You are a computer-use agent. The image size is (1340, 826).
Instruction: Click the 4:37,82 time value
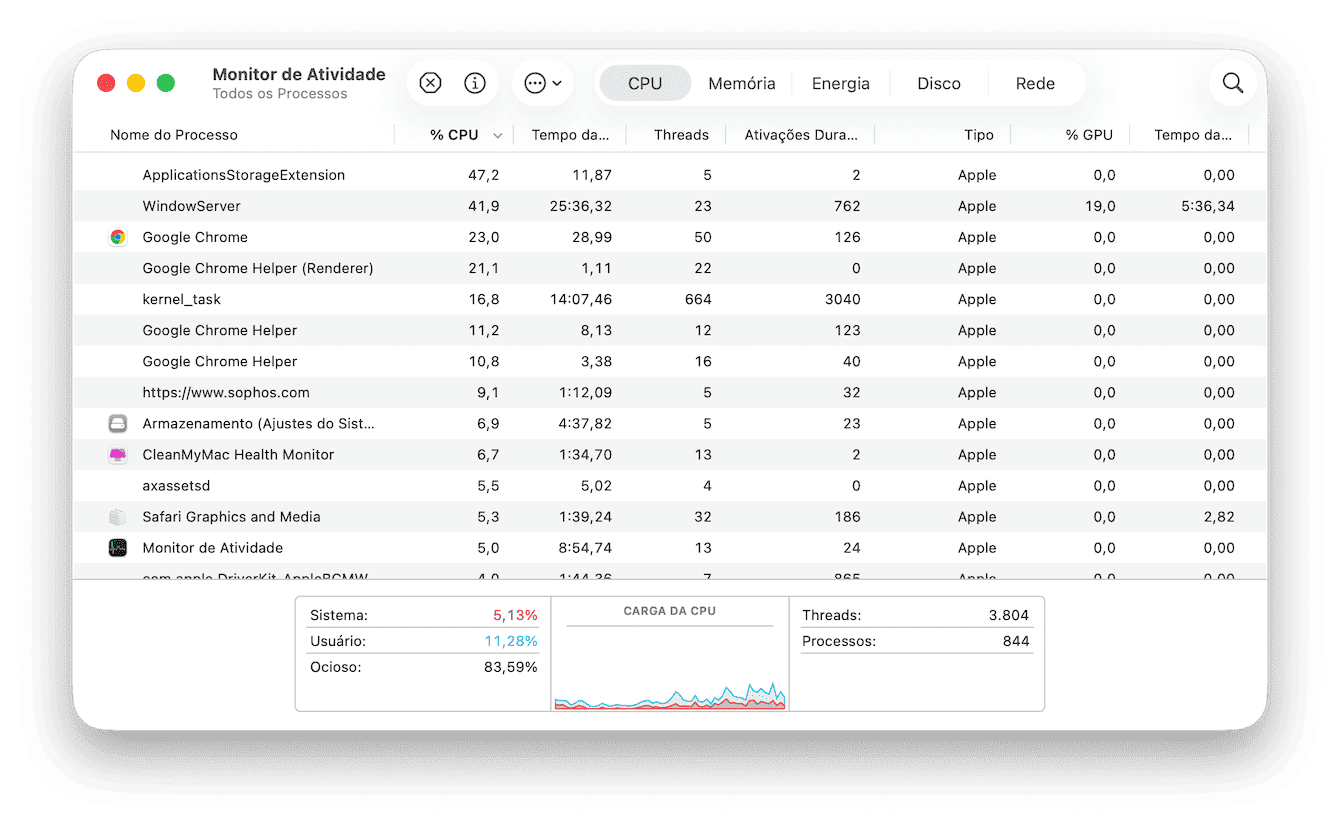[x=585, y=423]
